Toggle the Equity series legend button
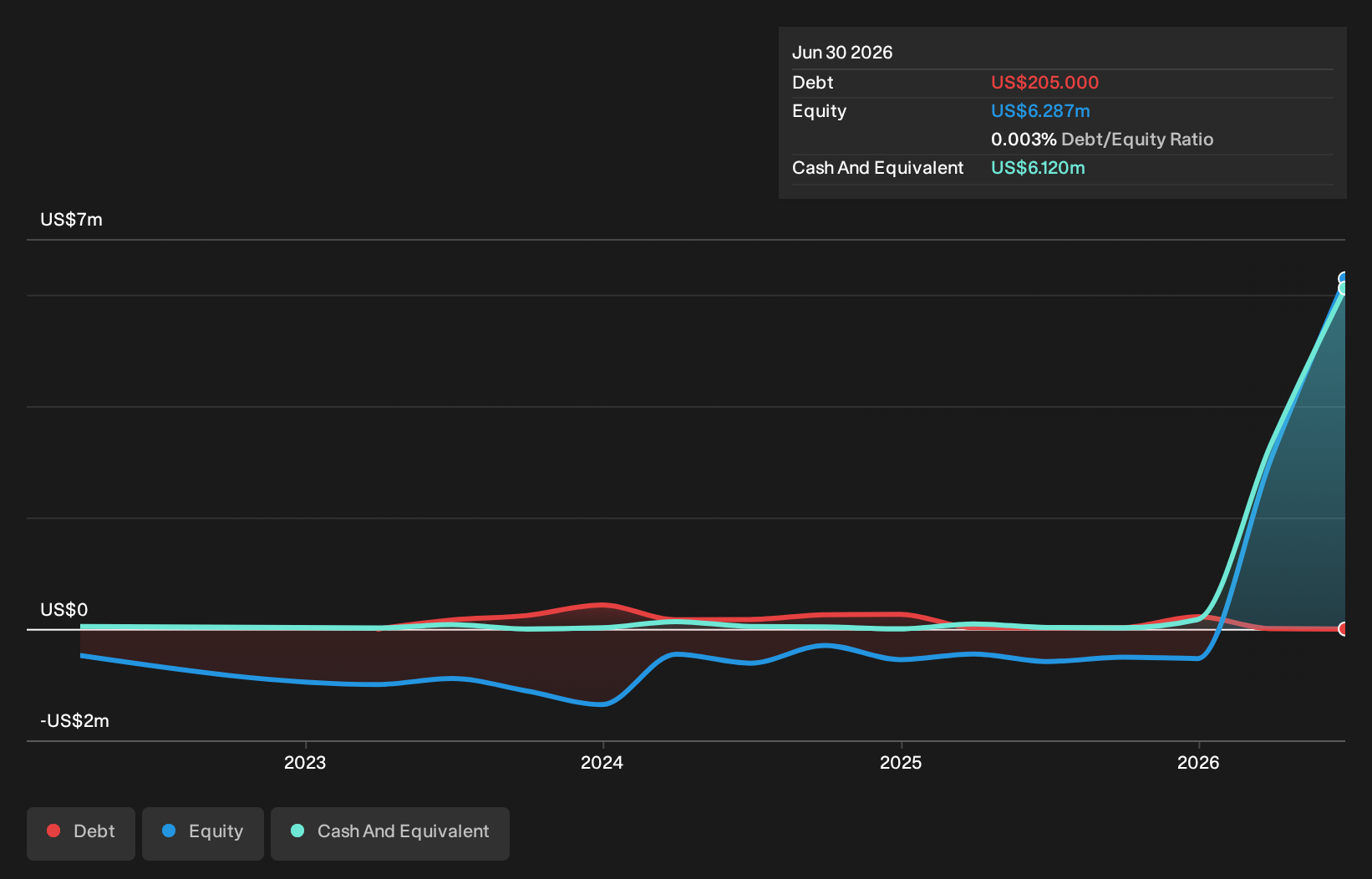1372x879 pixels. coord(203,833)
